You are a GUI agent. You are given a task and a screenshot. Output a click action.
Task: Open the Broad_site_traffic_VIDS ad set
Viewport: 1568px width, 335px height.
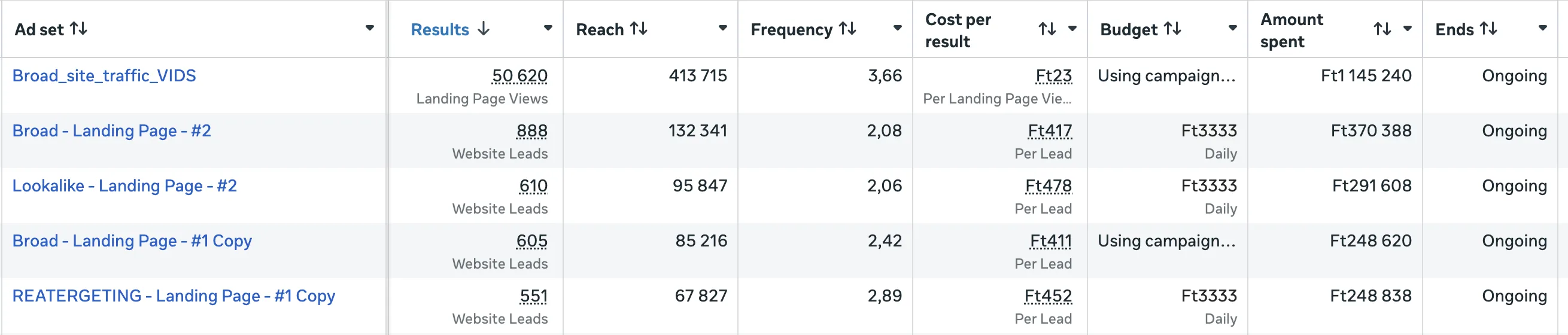(x=104, y=76)
